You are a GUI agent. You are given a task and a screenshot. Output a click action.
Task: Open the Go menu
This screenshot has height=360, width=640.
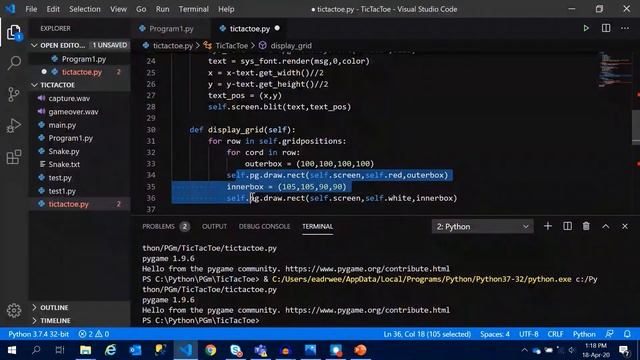141,9
